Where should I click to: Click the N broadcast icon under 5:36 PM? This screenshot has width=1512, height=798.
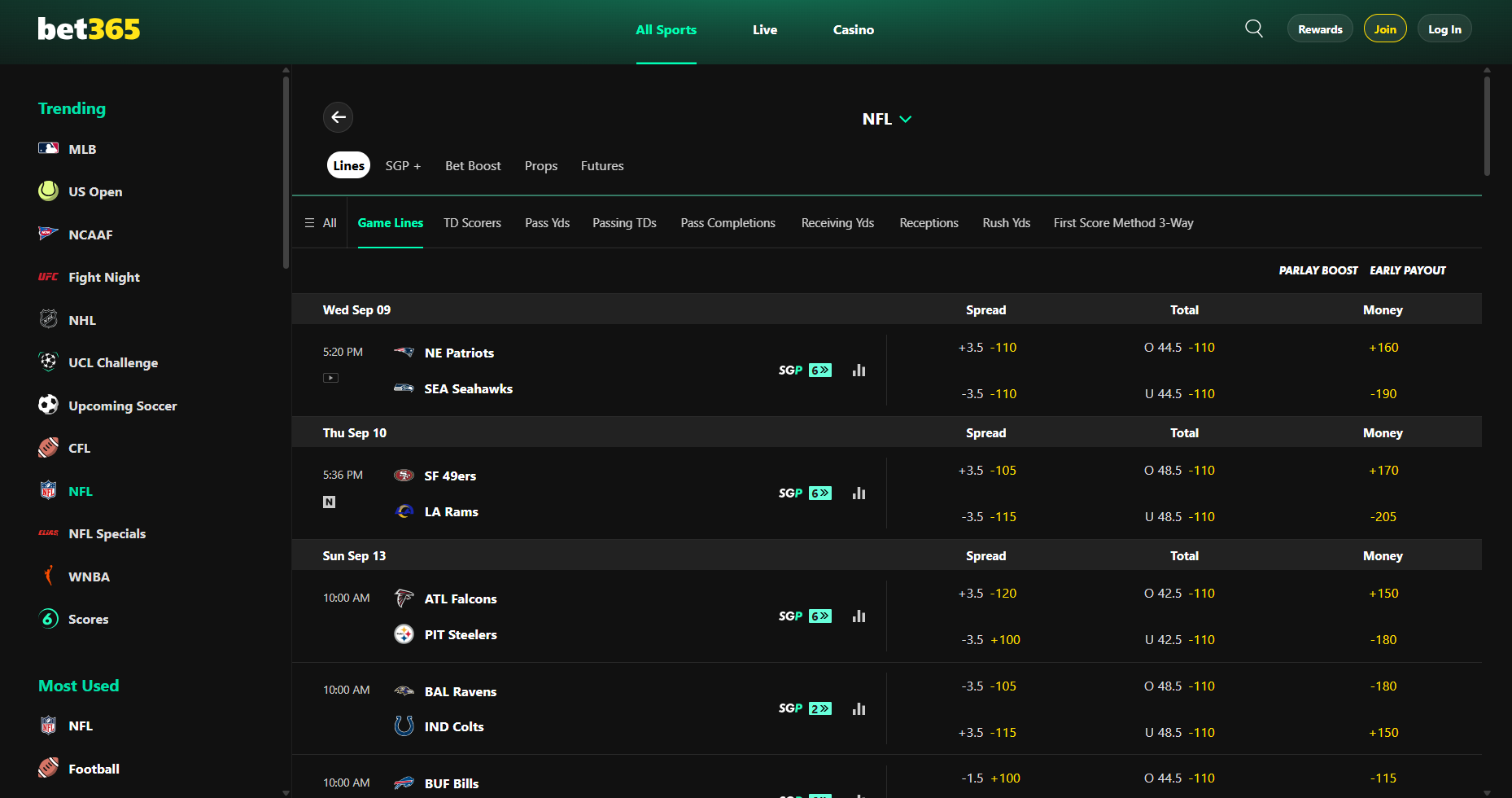point(329,502)
